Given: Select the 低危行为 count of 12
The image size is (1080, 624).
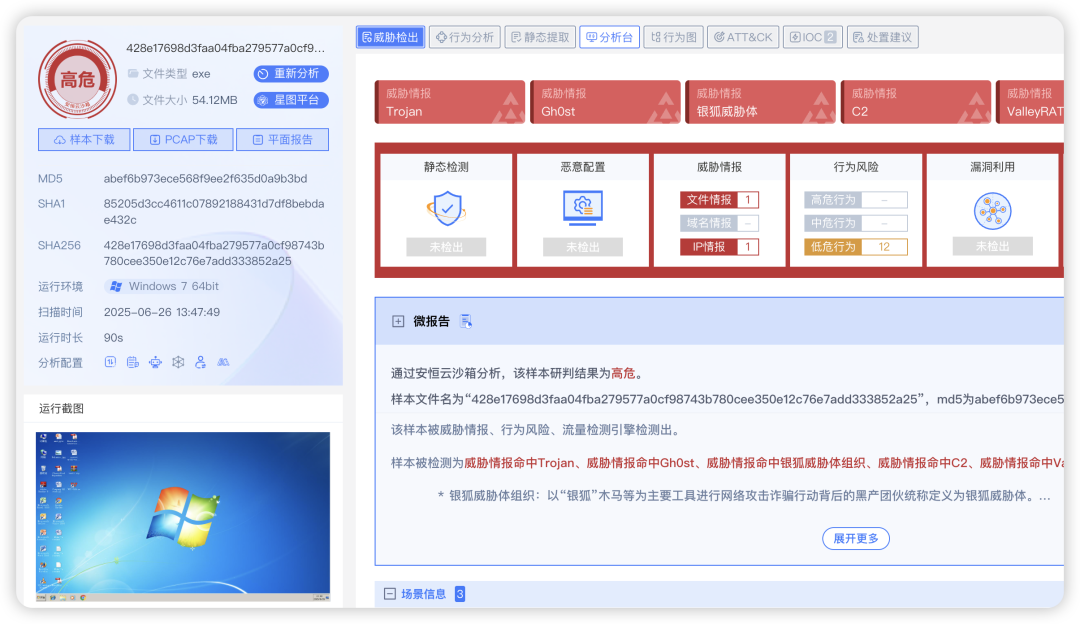Looking at the screenshot, I should tap(883, 247).
